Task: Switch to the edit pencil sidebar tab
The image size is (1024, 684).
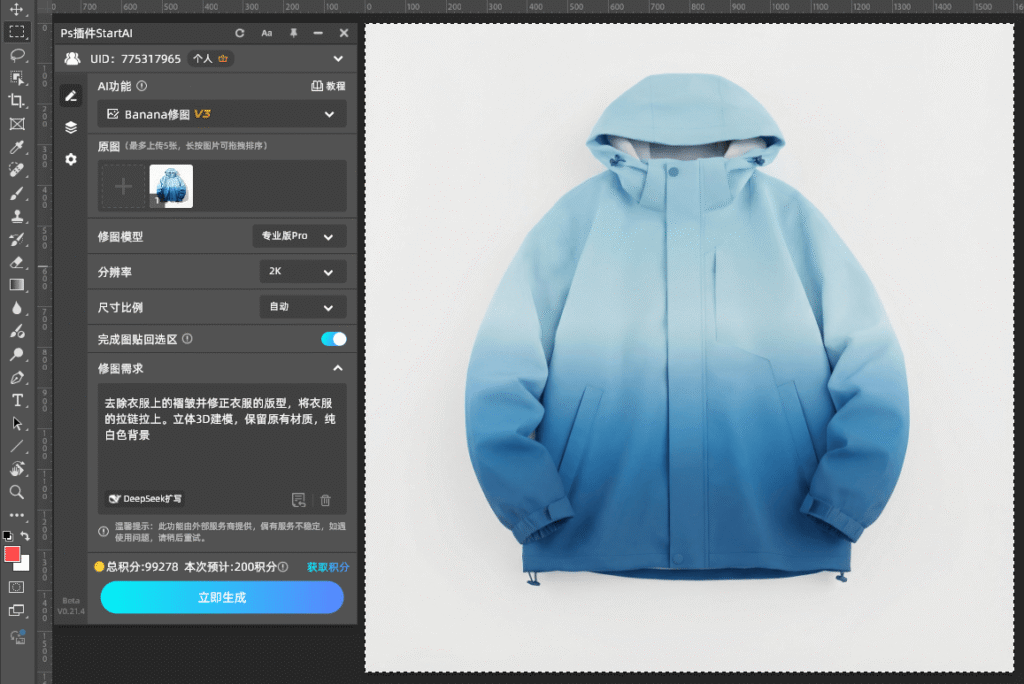Action: (x=71, y=96)
